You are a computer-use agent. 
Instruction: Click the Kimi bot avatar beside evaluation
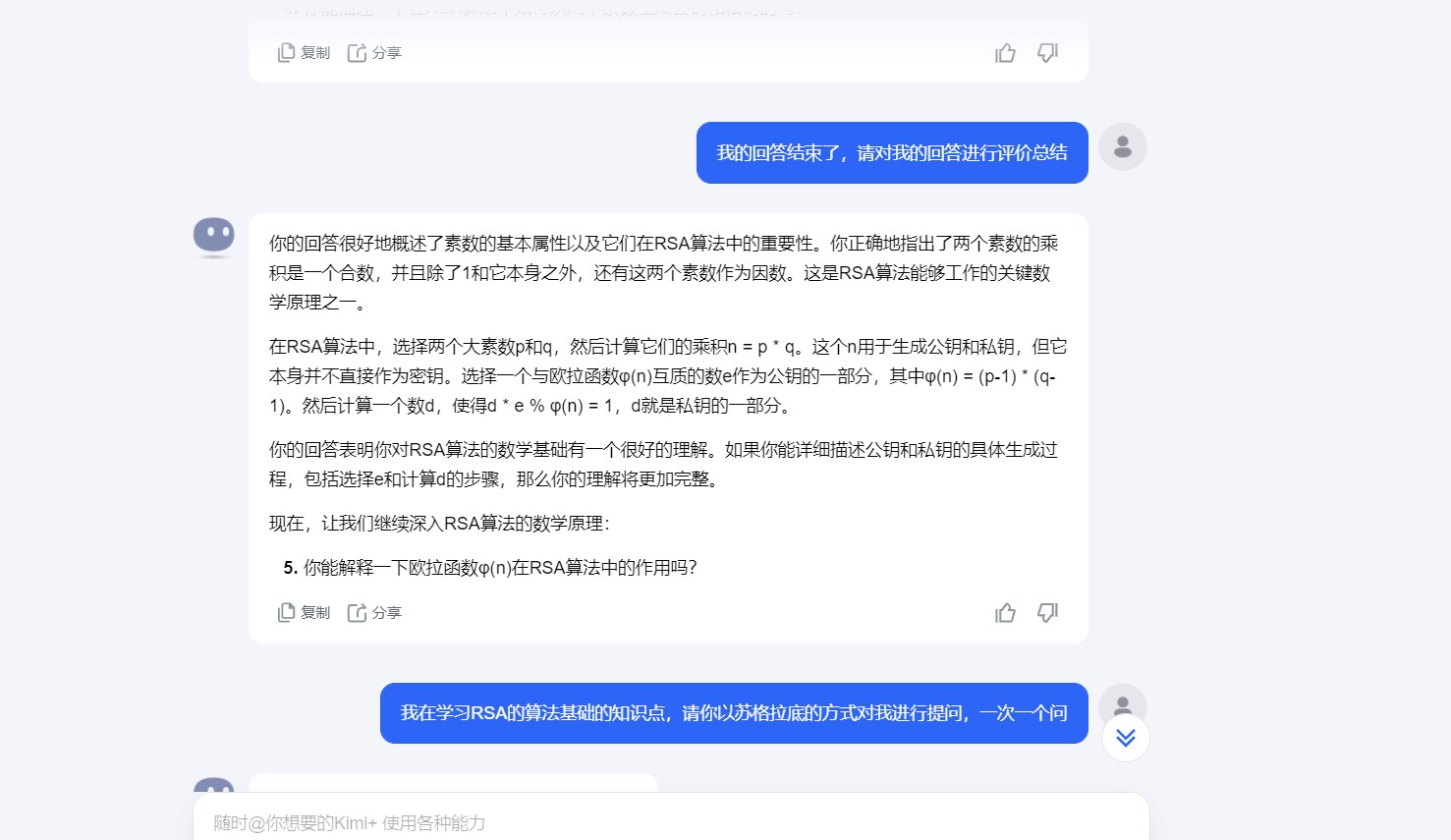[x=214, y=237]
